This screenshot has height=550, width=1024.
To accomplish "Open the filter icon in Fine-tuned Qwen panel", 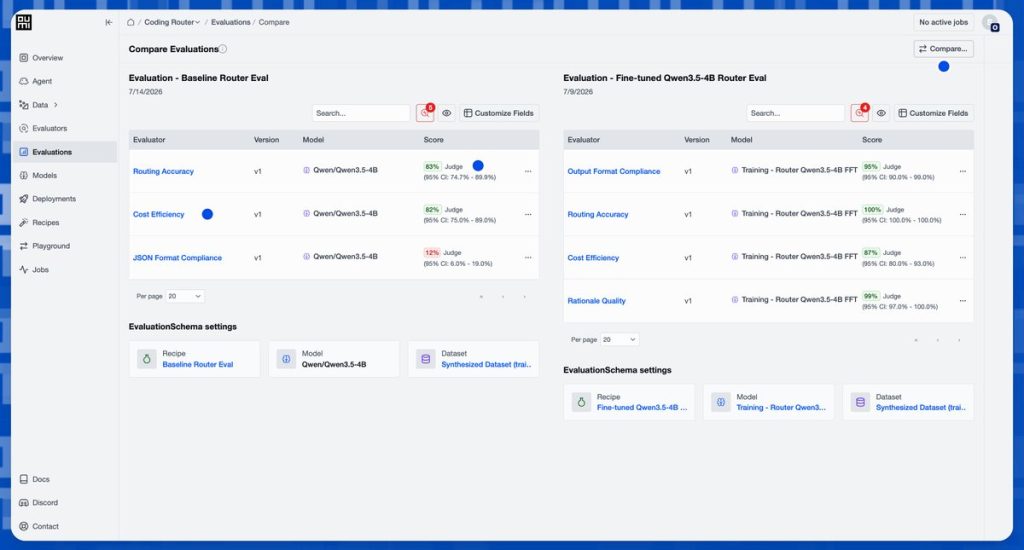I will click(859, 113).
